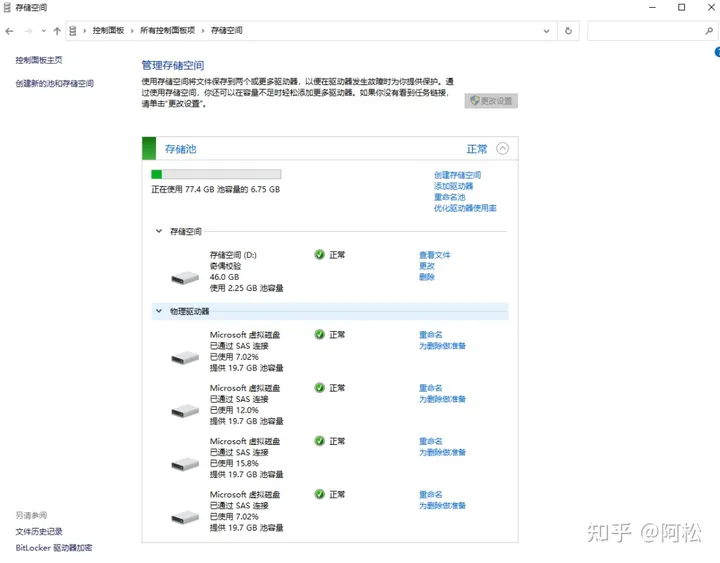Open the address bar history dropdown
The height and width of the screenshot is (563, 720).
pos(546,31)
